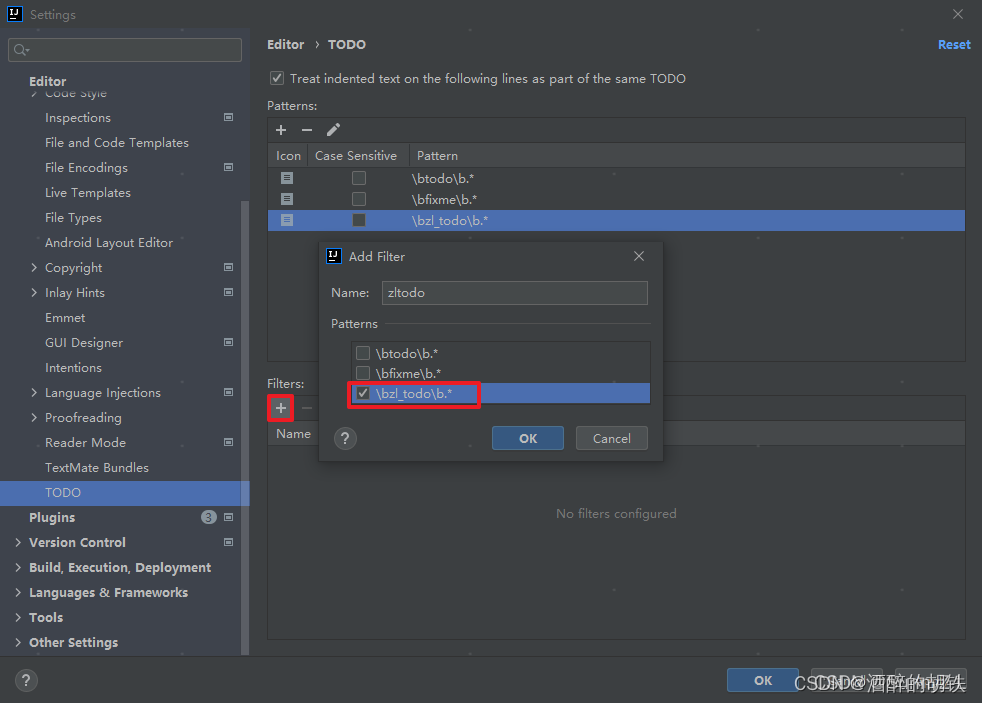Click the project-level icon beside Inspections
982x703 pixels.
[229, 118]
